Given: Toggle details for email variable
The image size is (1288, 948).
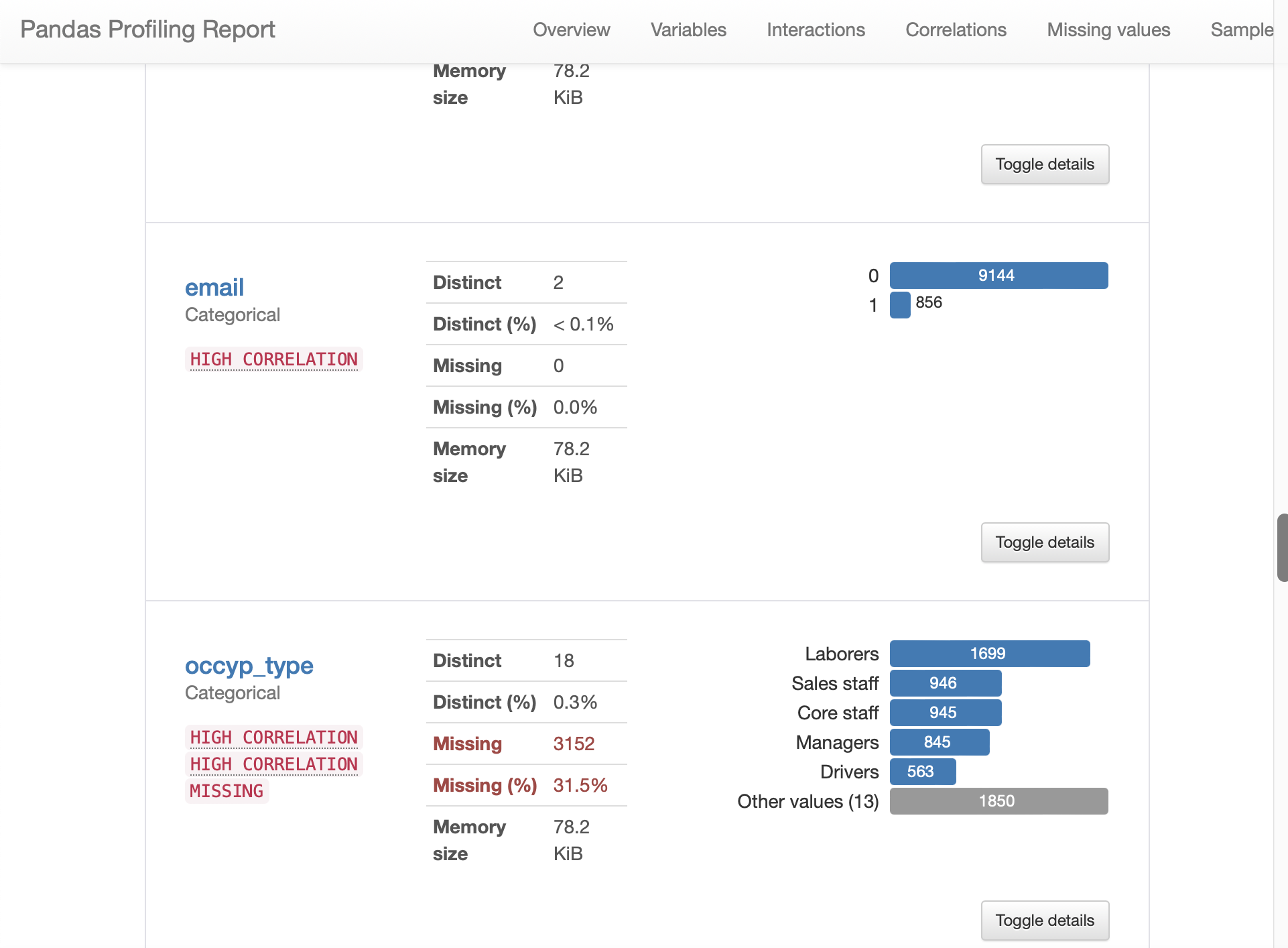Looking at the screenshot, I should tap(1044, 542).
